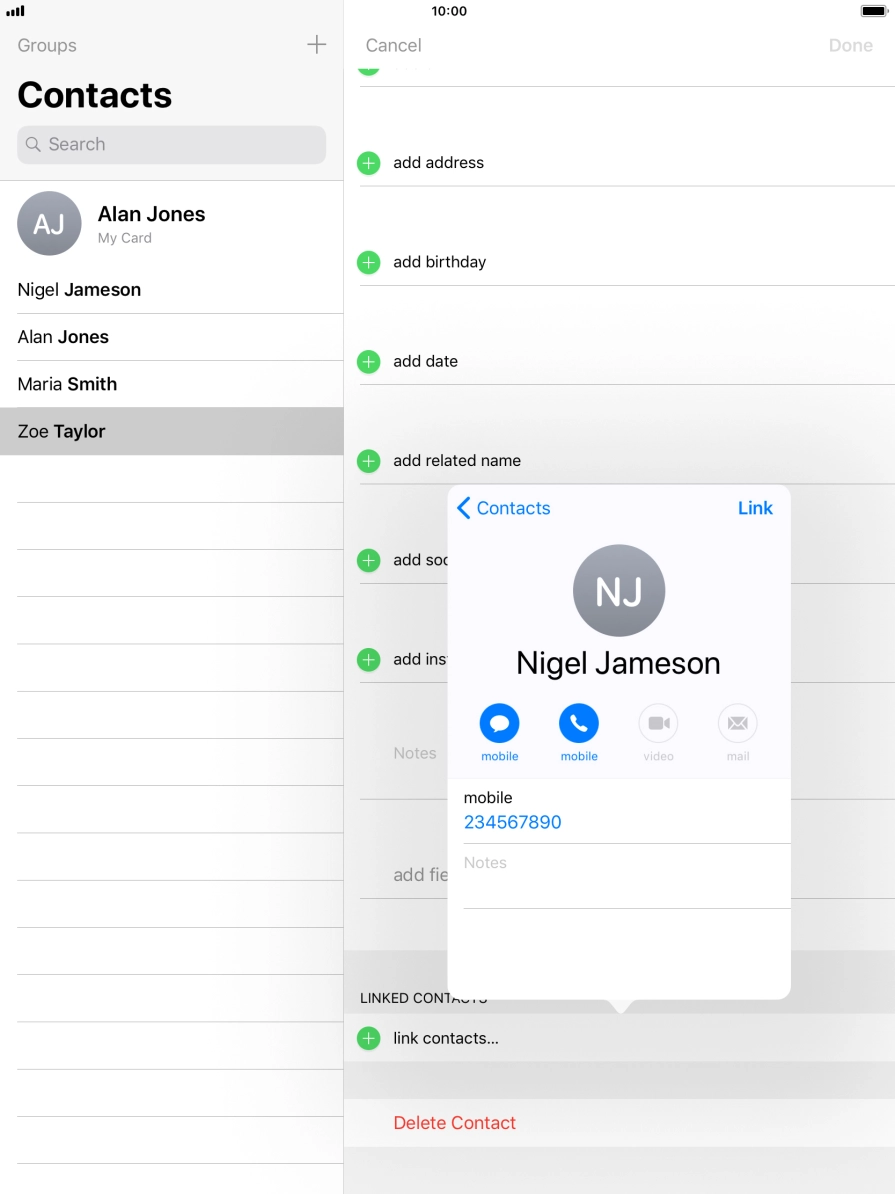Viewport: 895px width, 1194px height.
Task: Open Alan Jones My Card entry
Action: tap(150, 223)
